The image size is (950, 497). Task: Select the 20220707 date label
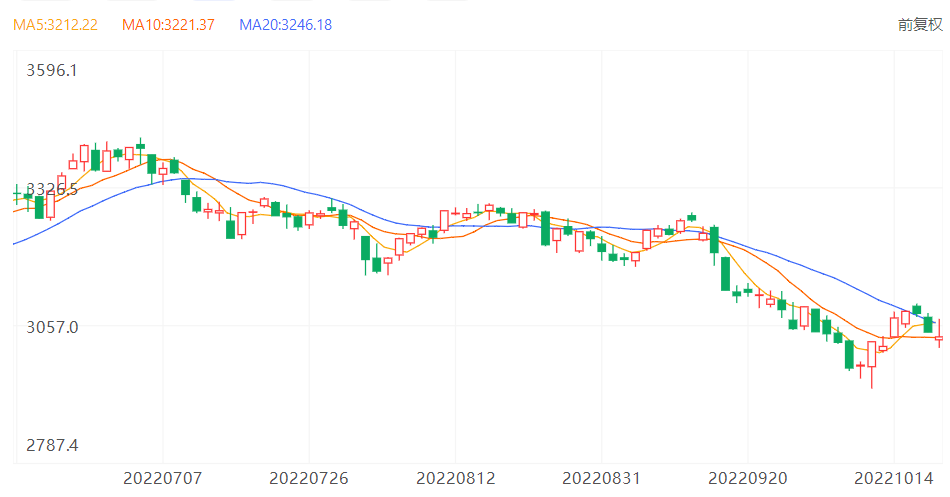[x=162, y=479]
